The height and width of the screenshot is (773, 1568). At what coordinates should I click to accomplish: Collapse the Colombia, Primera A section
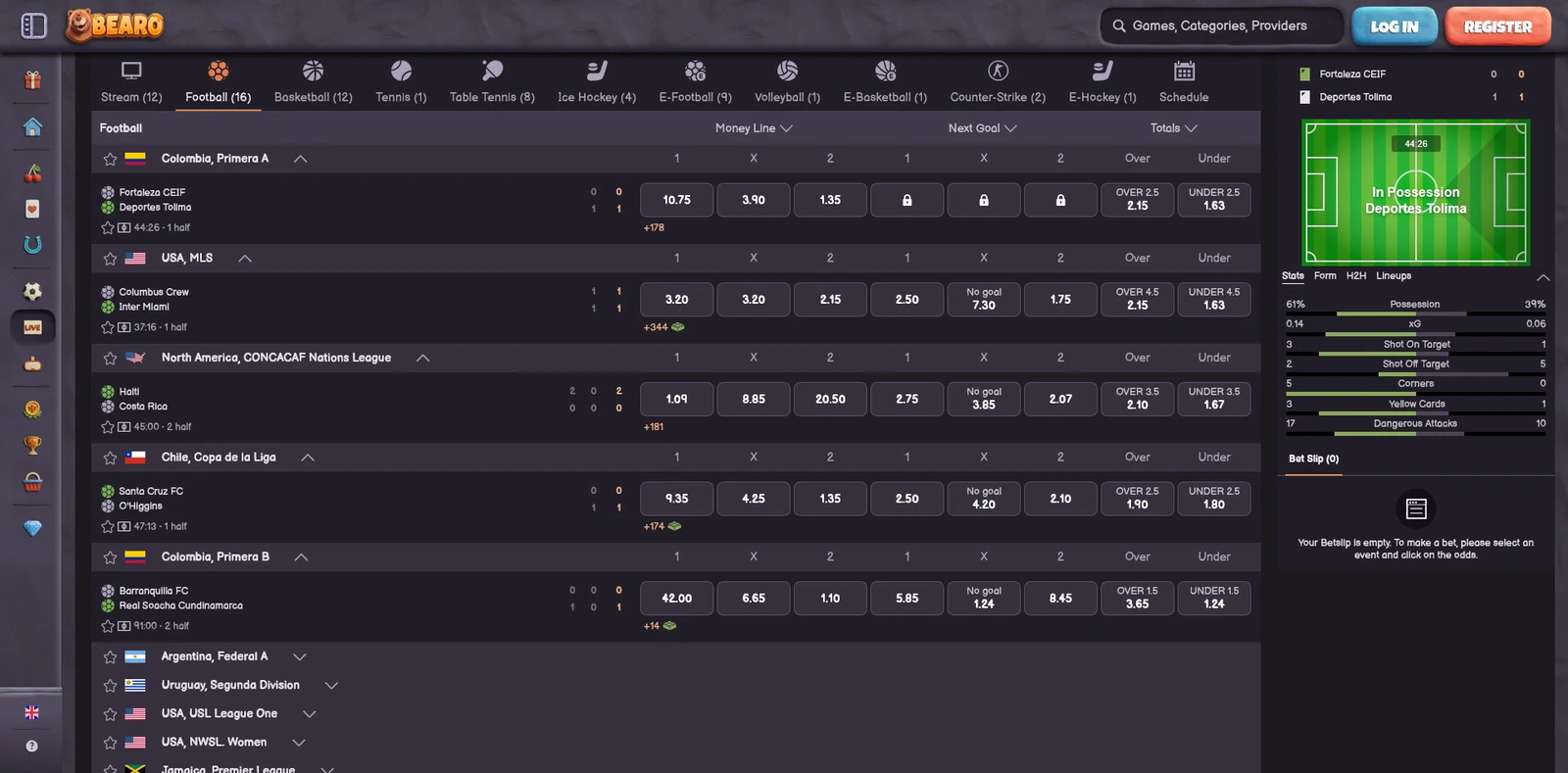tap(301, 159)
